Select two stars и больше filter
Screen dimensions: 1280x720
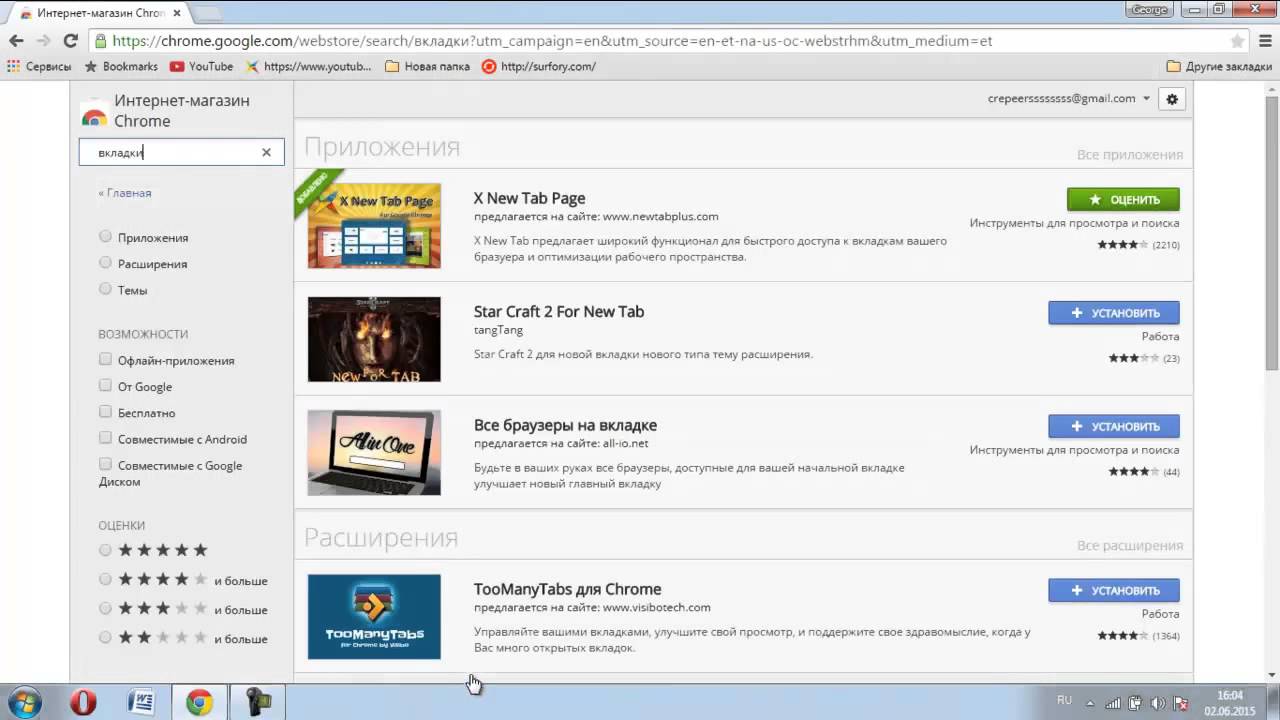105,637
